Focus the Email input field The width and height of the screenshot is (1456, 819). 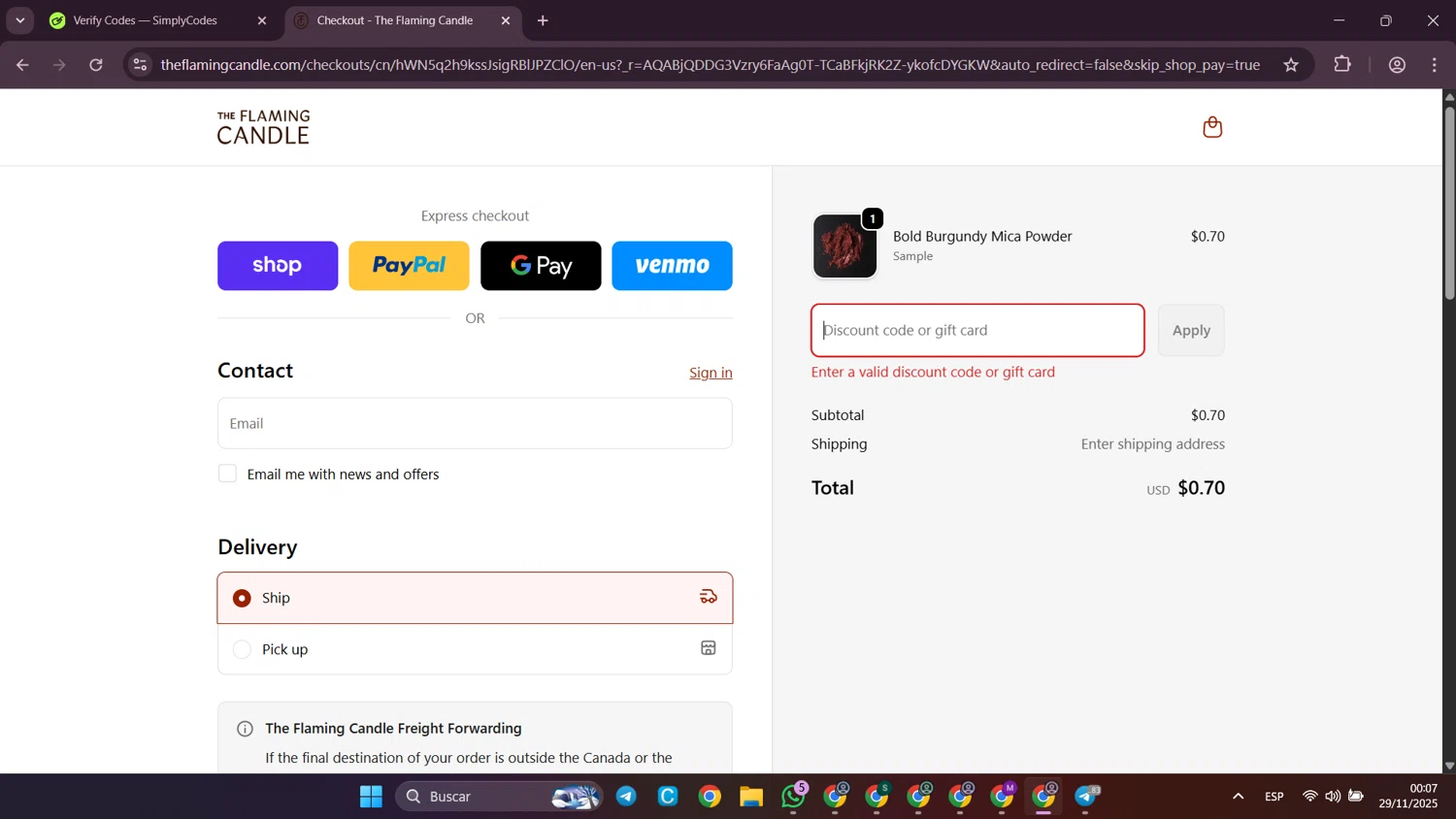click(x=475, y=423)
